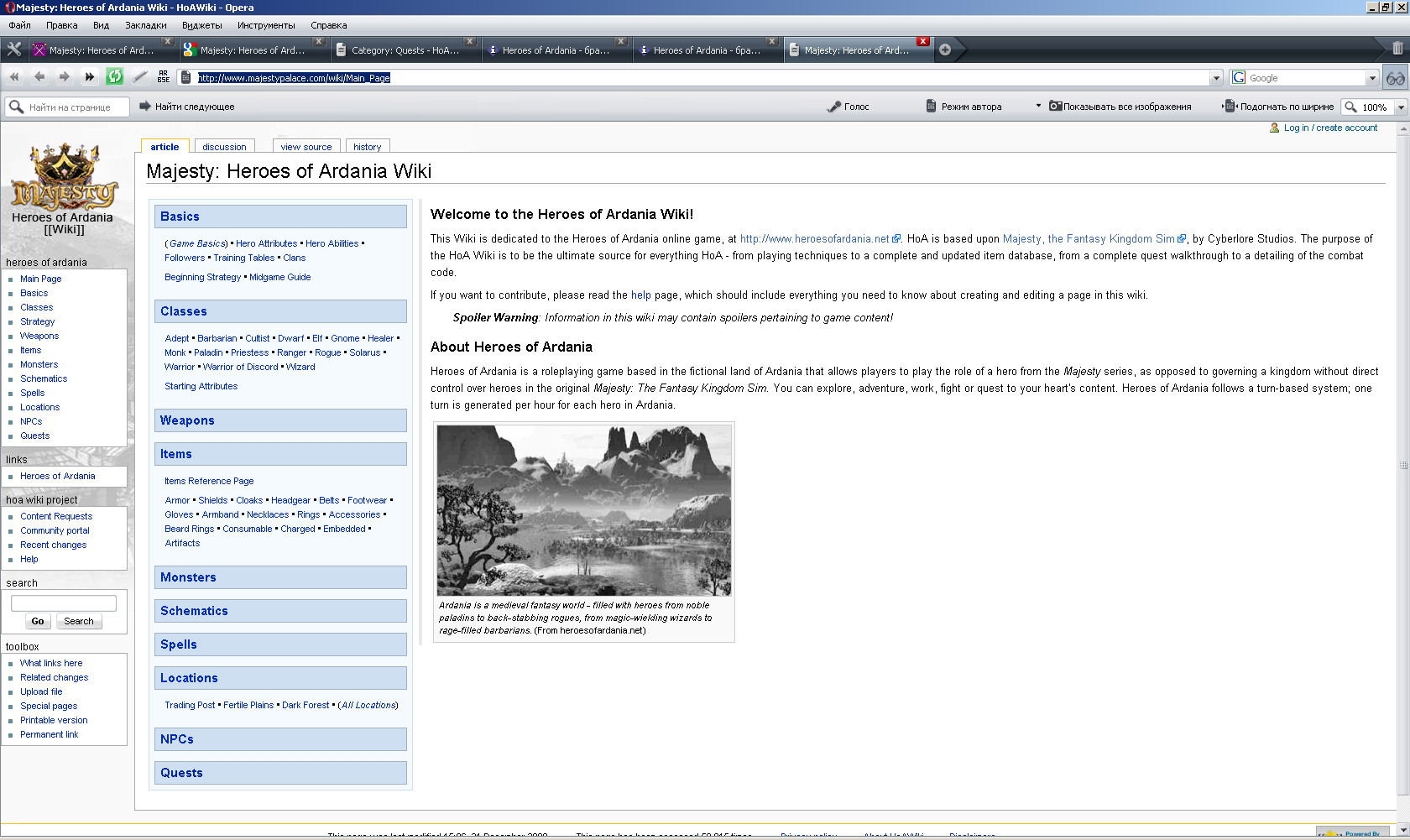The height and width of the screenshot is (840, 1410).
Task: Open Special pages in the toolbox
Action: pos(49,706)
